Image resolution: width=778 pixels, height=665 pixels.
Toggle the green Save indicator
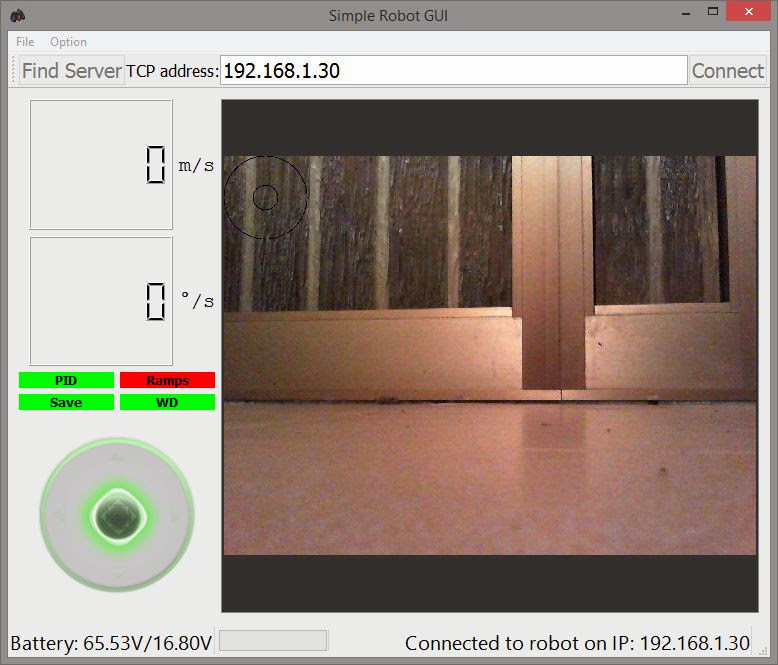[65, 402]
